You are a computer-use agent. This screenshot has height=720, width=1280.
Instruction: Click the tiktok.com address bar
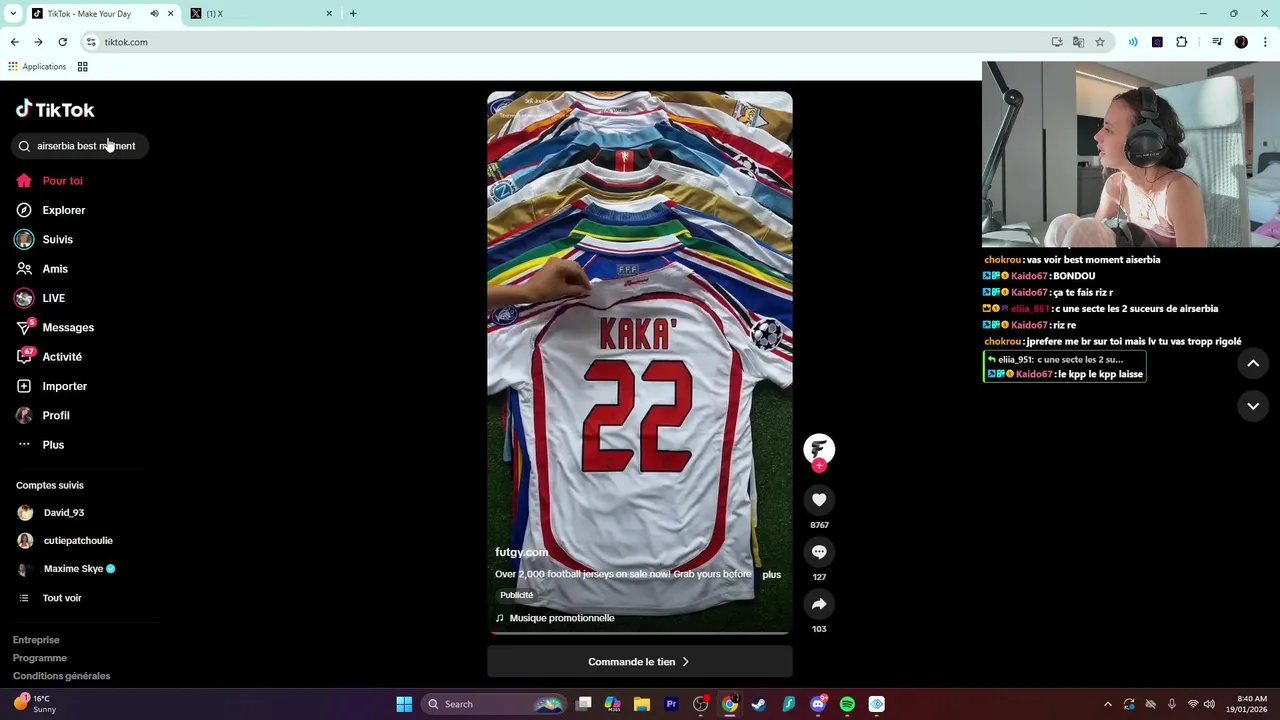[570, 42]
